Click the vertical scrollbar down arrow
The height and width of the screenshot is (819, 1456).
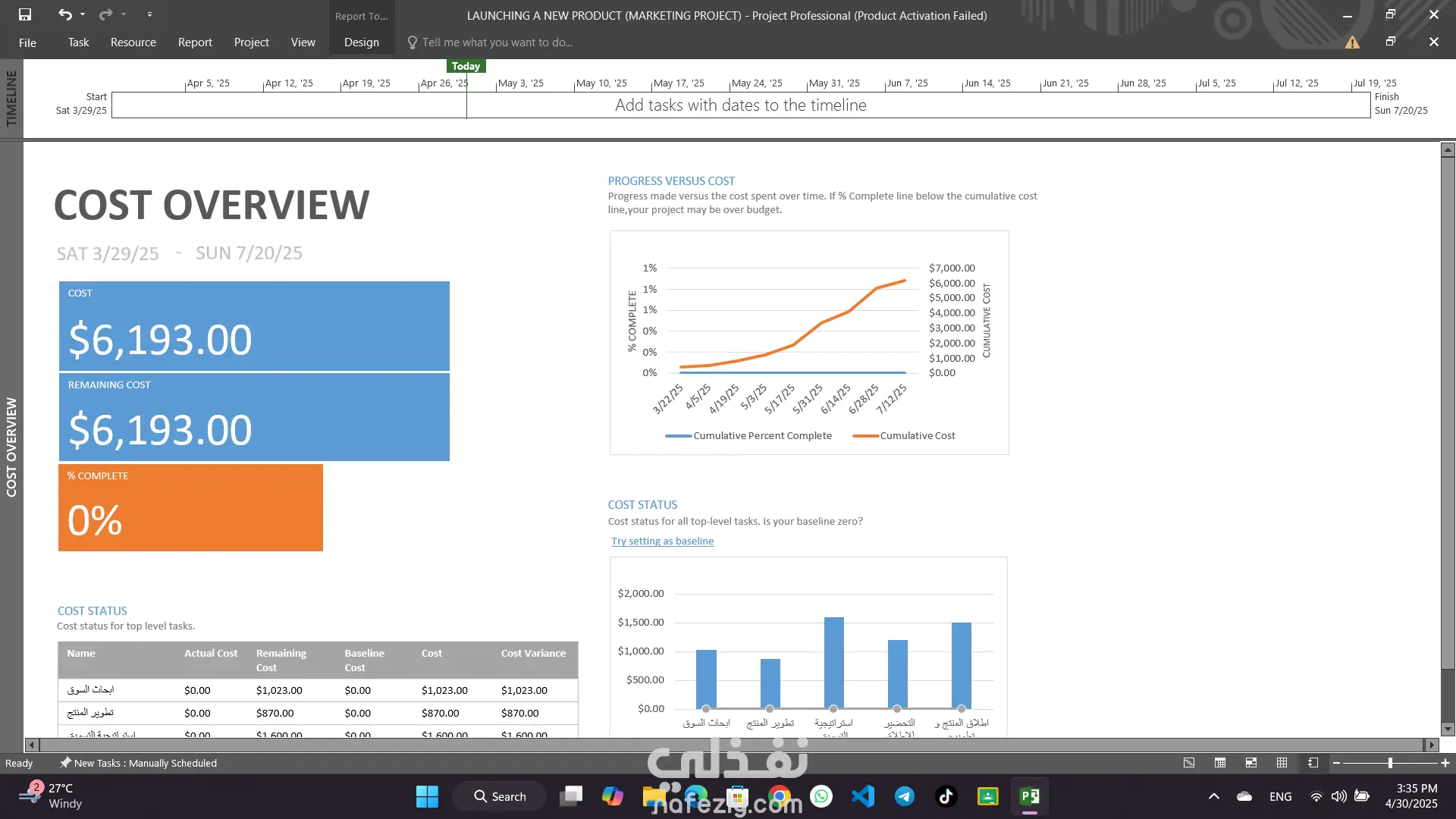point(1448,730)
